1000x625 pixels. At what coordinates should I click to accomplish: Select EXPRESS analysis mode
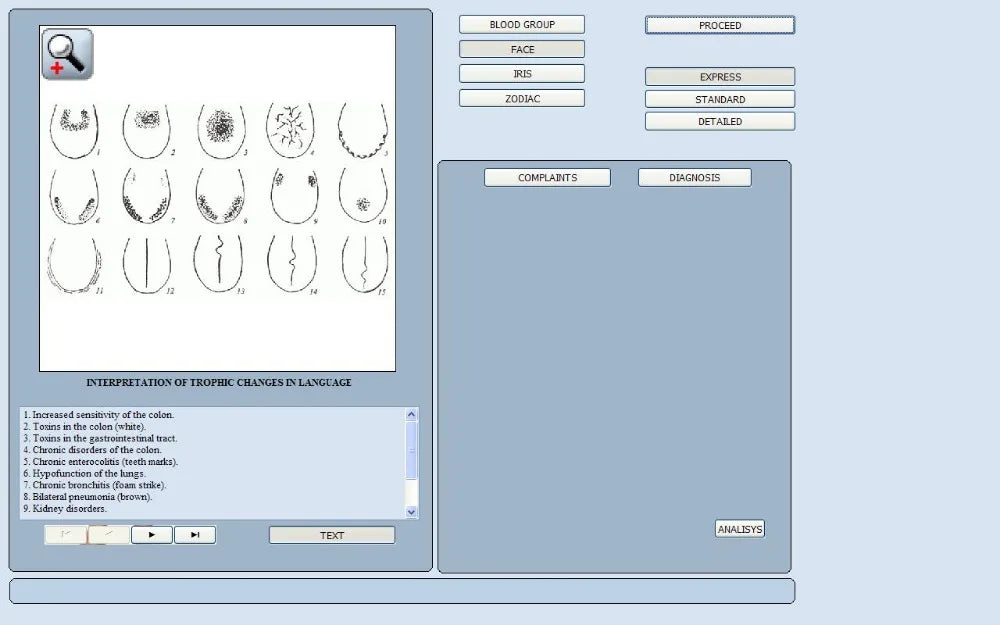720,77
